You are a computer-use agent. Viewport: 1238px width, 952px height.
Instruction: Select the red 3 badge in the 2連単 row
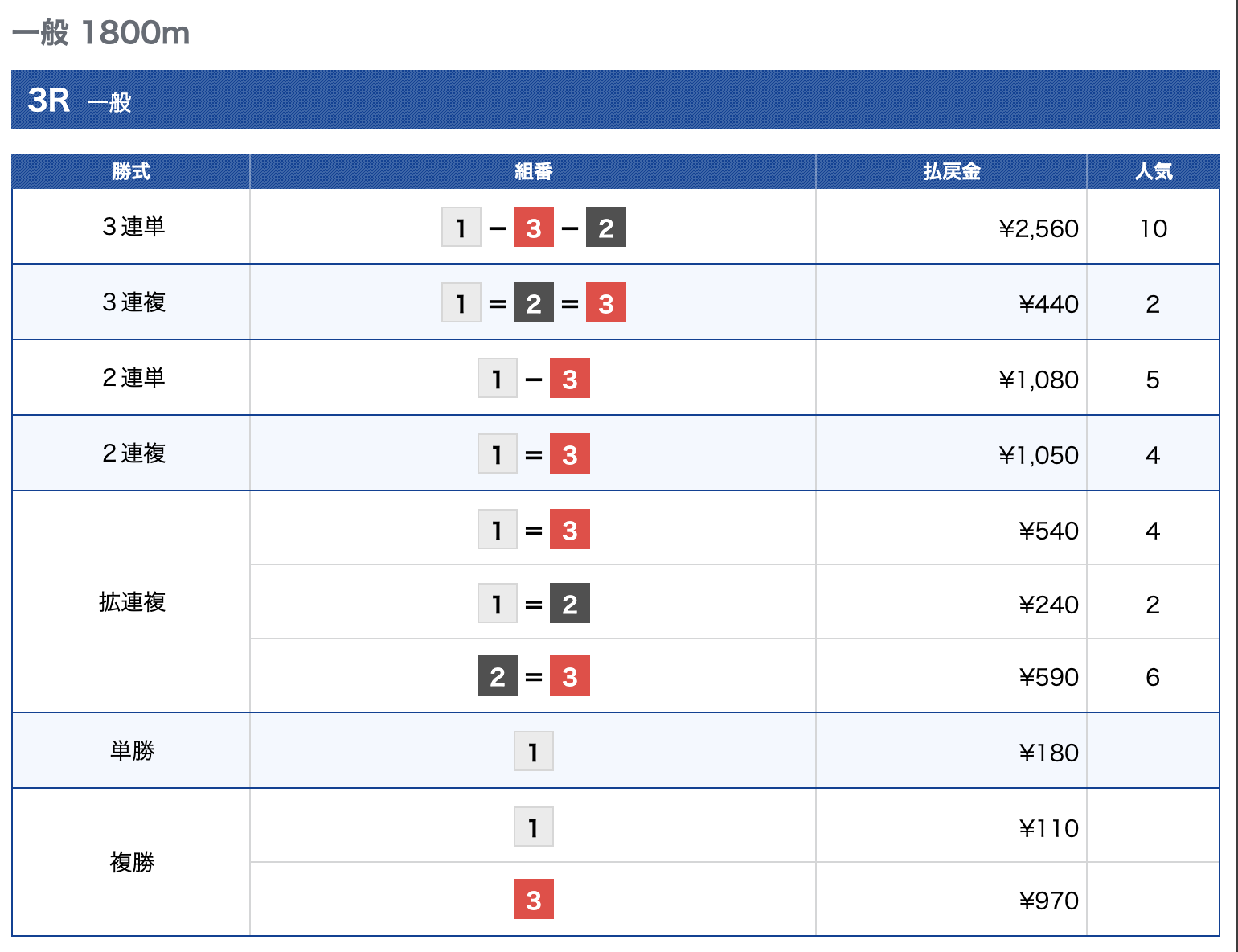coord(570,379)
